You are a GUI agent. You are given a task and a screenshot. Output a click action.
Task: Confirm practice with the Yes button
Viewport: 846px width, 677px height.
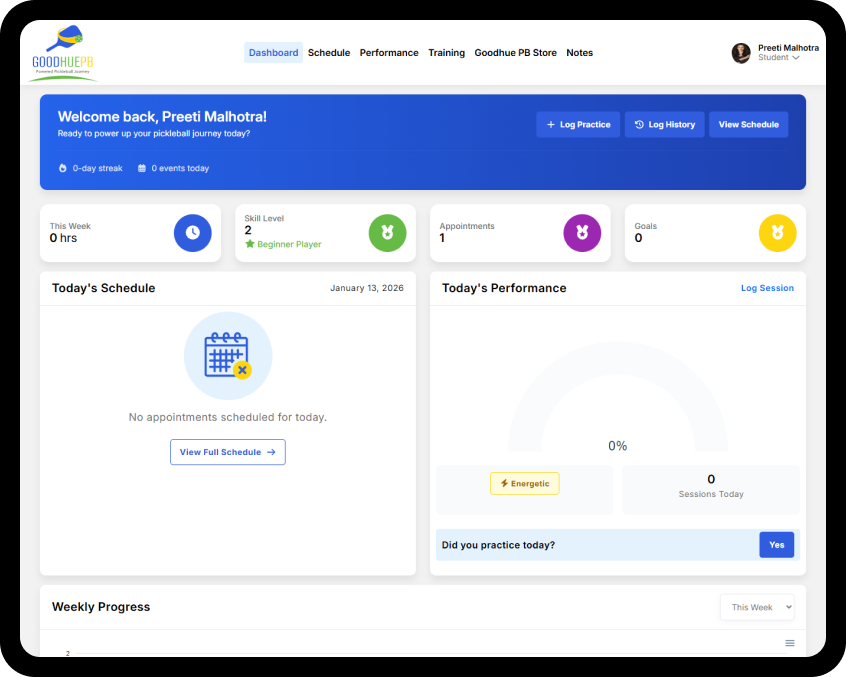[x=777, y=545]
